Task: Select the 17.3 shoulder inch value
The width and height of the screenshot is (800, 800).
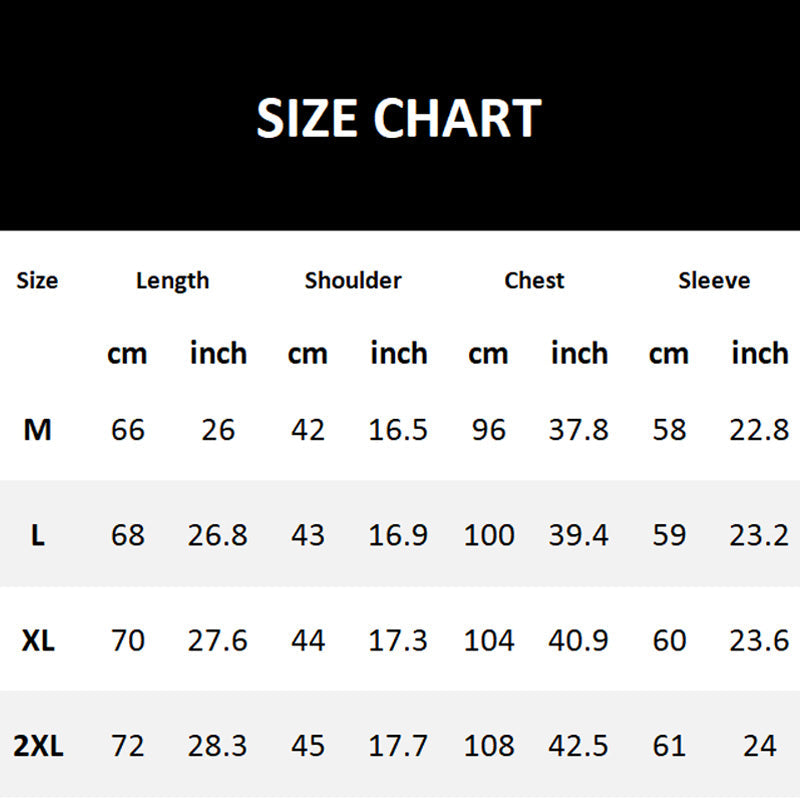Action: [x=398, y=640]
